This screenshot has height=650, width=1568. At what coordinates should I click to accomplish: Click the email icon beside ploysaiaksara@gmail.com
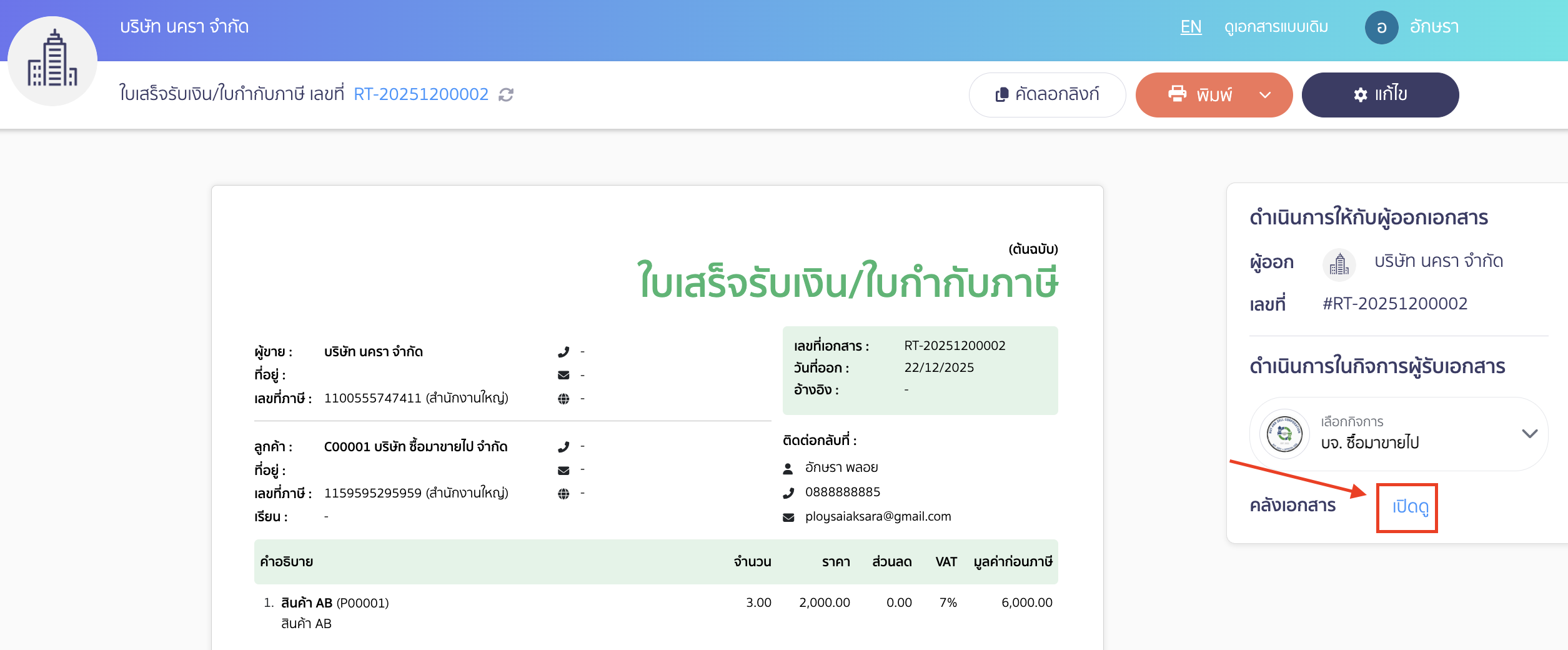pos(788,516)
